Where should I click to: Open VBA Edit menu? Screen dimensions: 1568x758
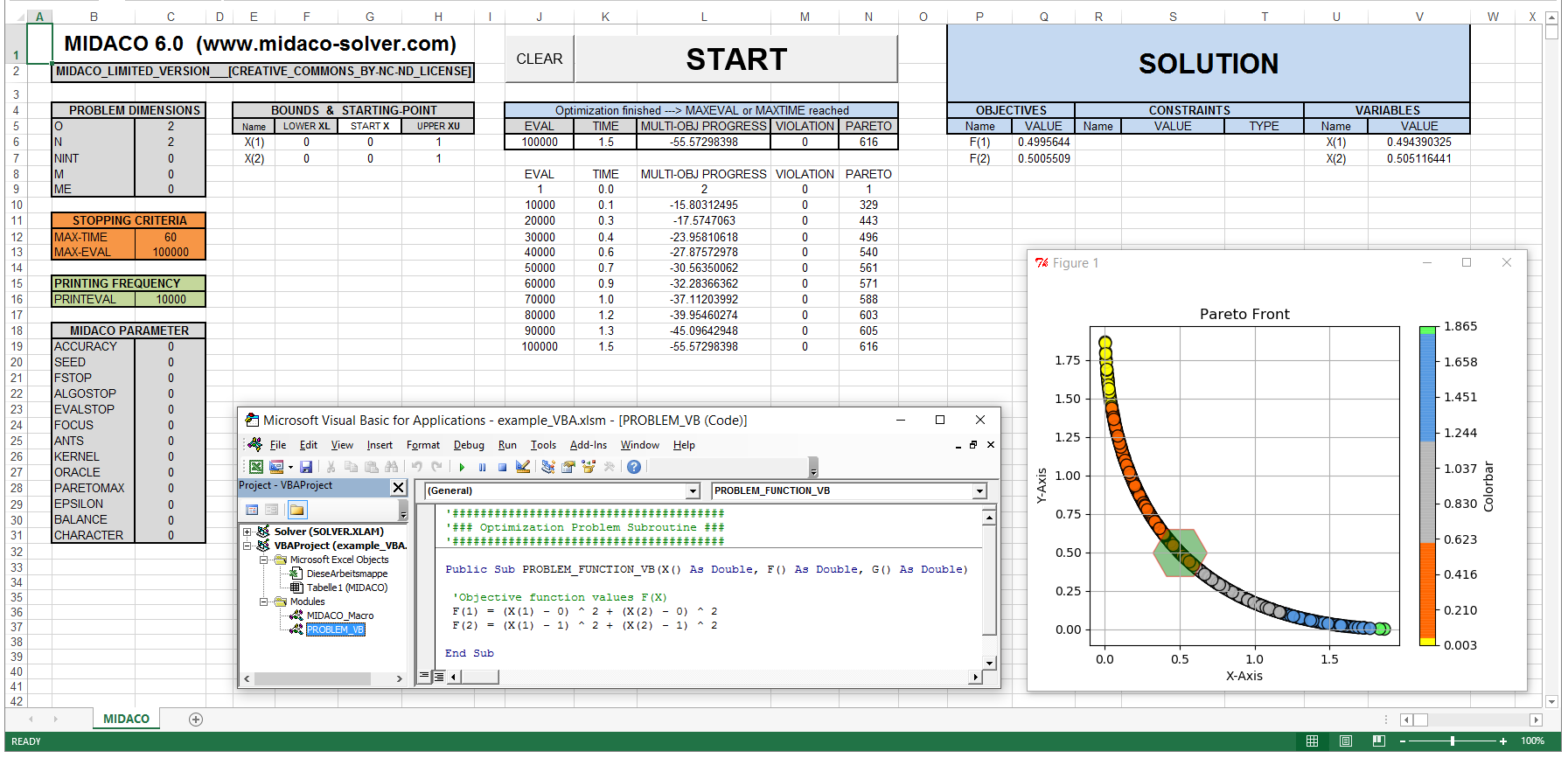point(309,445)
